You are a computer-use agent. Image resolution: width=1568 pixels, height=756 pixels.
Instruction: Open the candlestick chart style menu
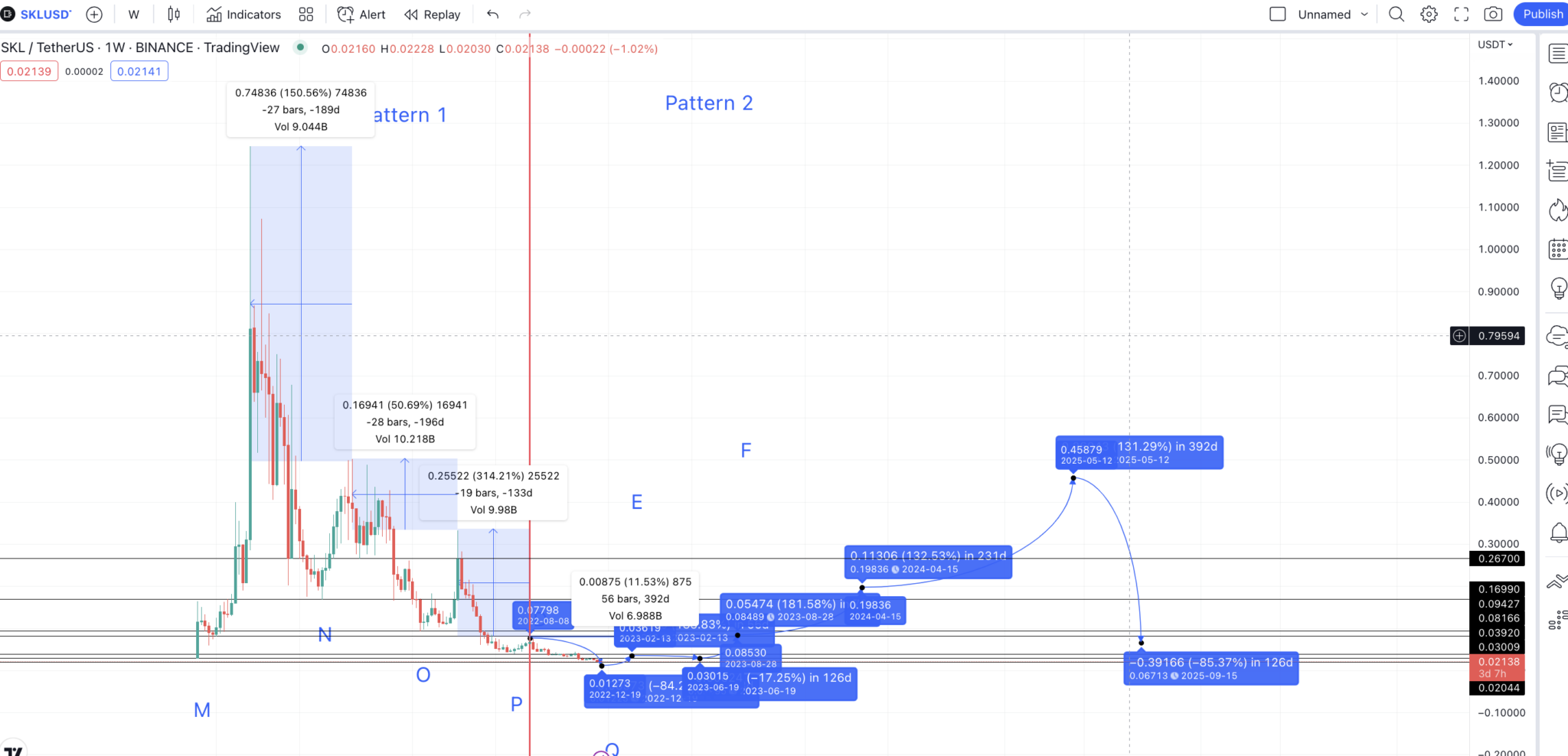(x=174, y=14)
